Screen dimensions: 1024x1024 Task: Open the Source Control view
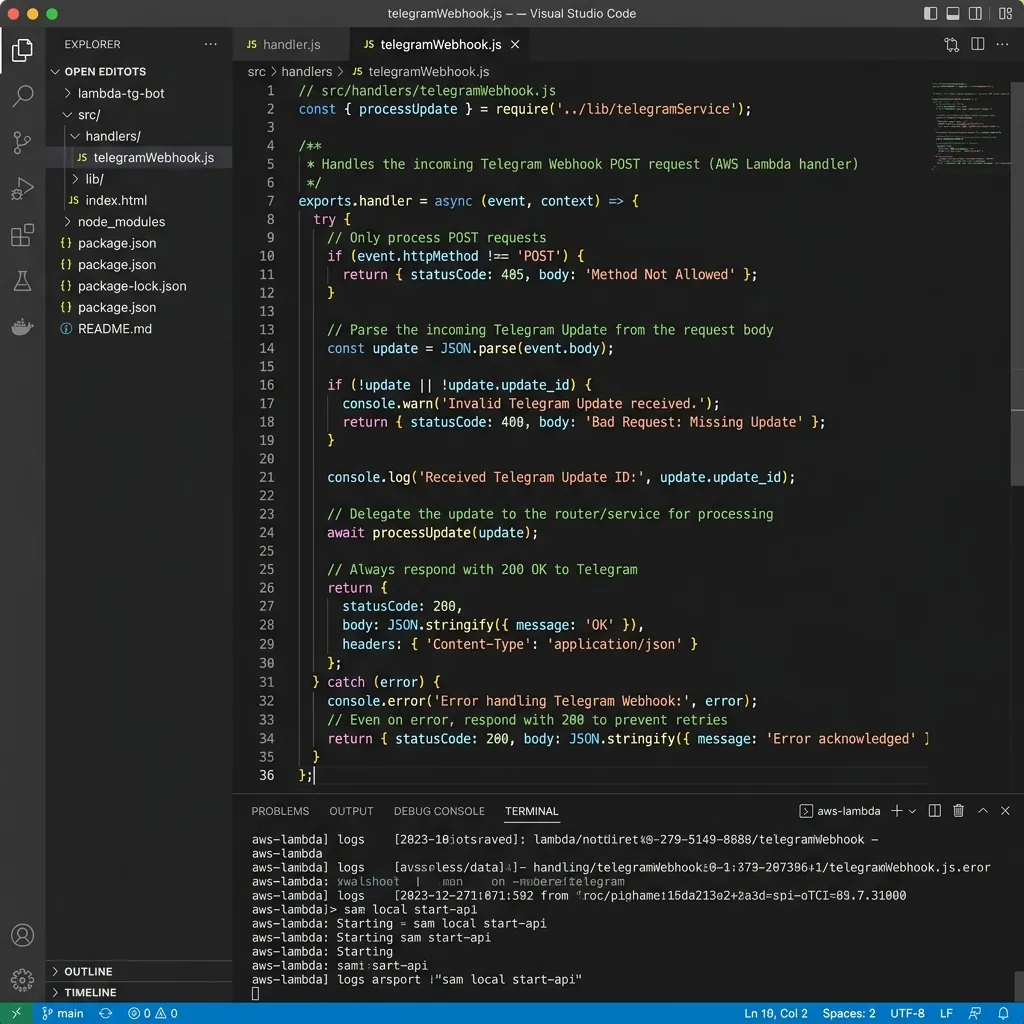point(22,142)
